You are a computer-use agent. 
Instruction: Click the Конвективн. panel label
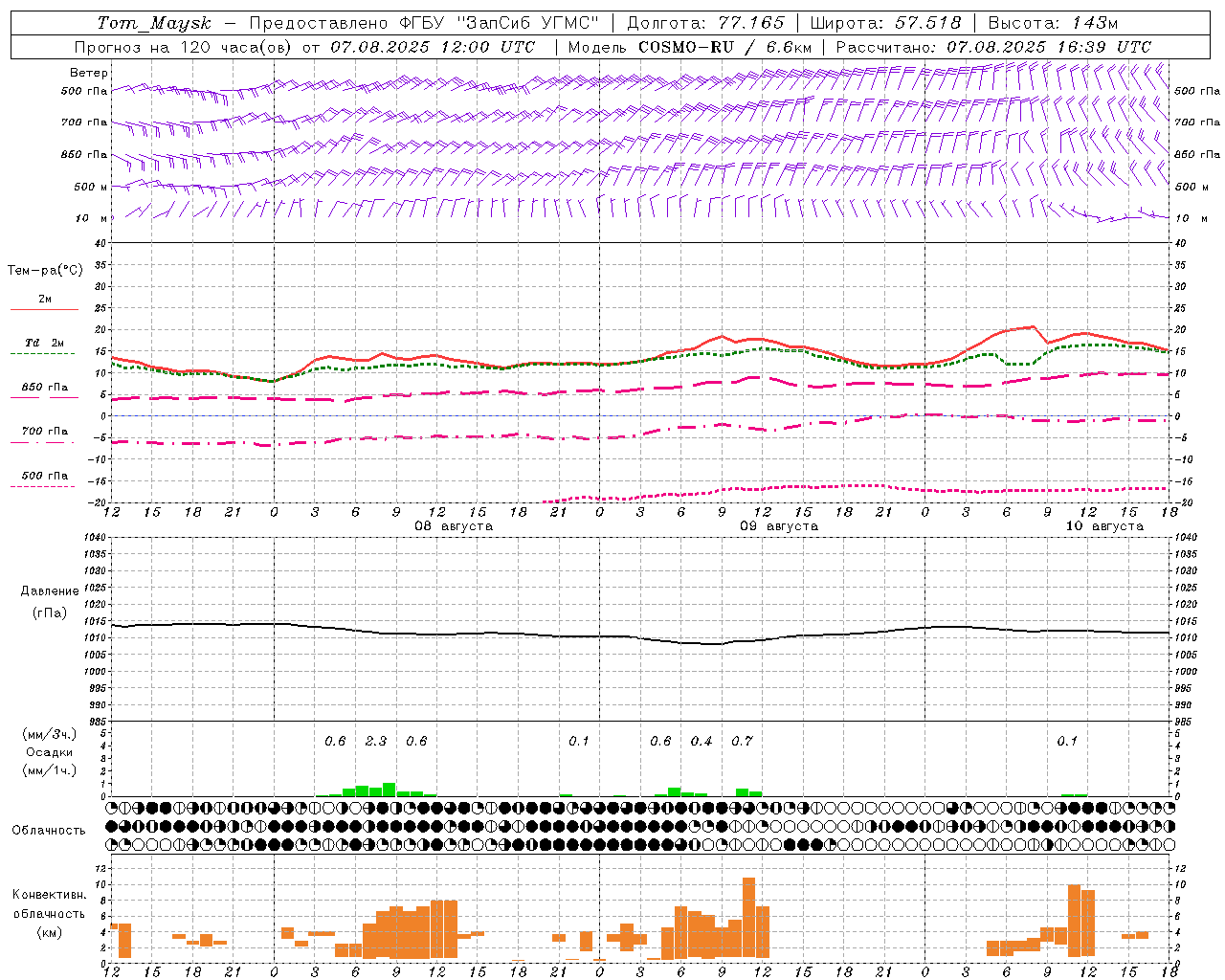click(x=49, y=895)
